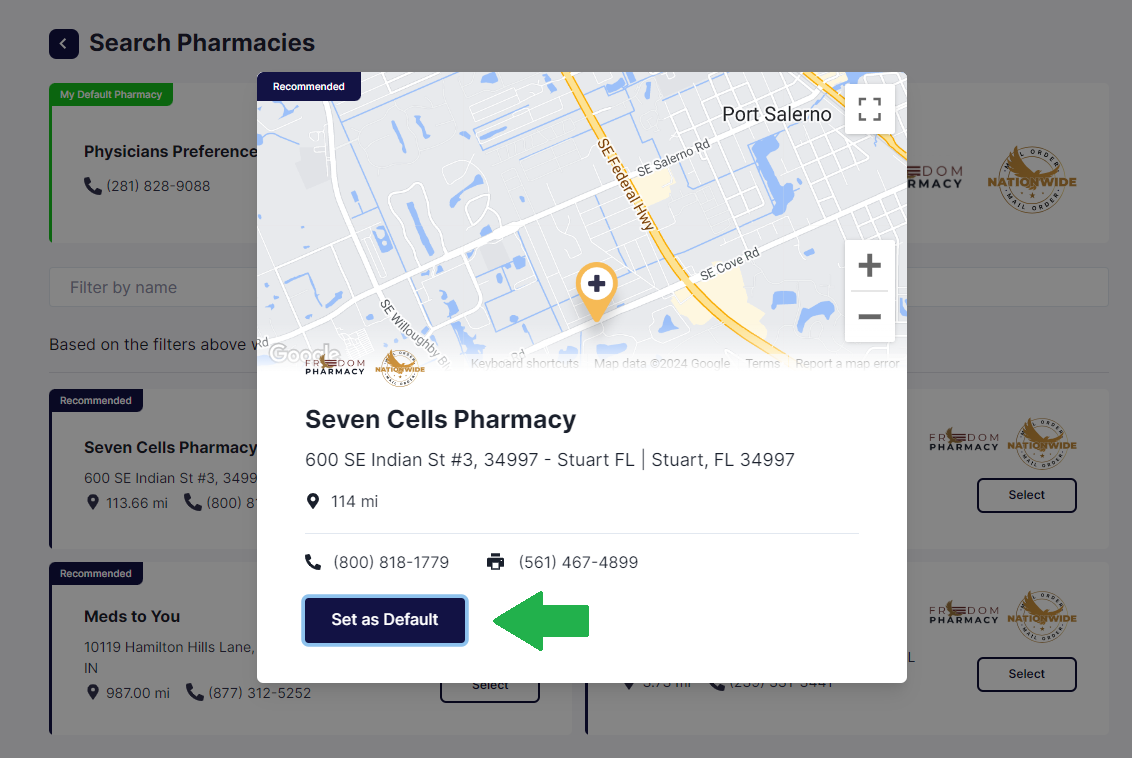Click the fax icon beside (561) 467-4899

496,562
